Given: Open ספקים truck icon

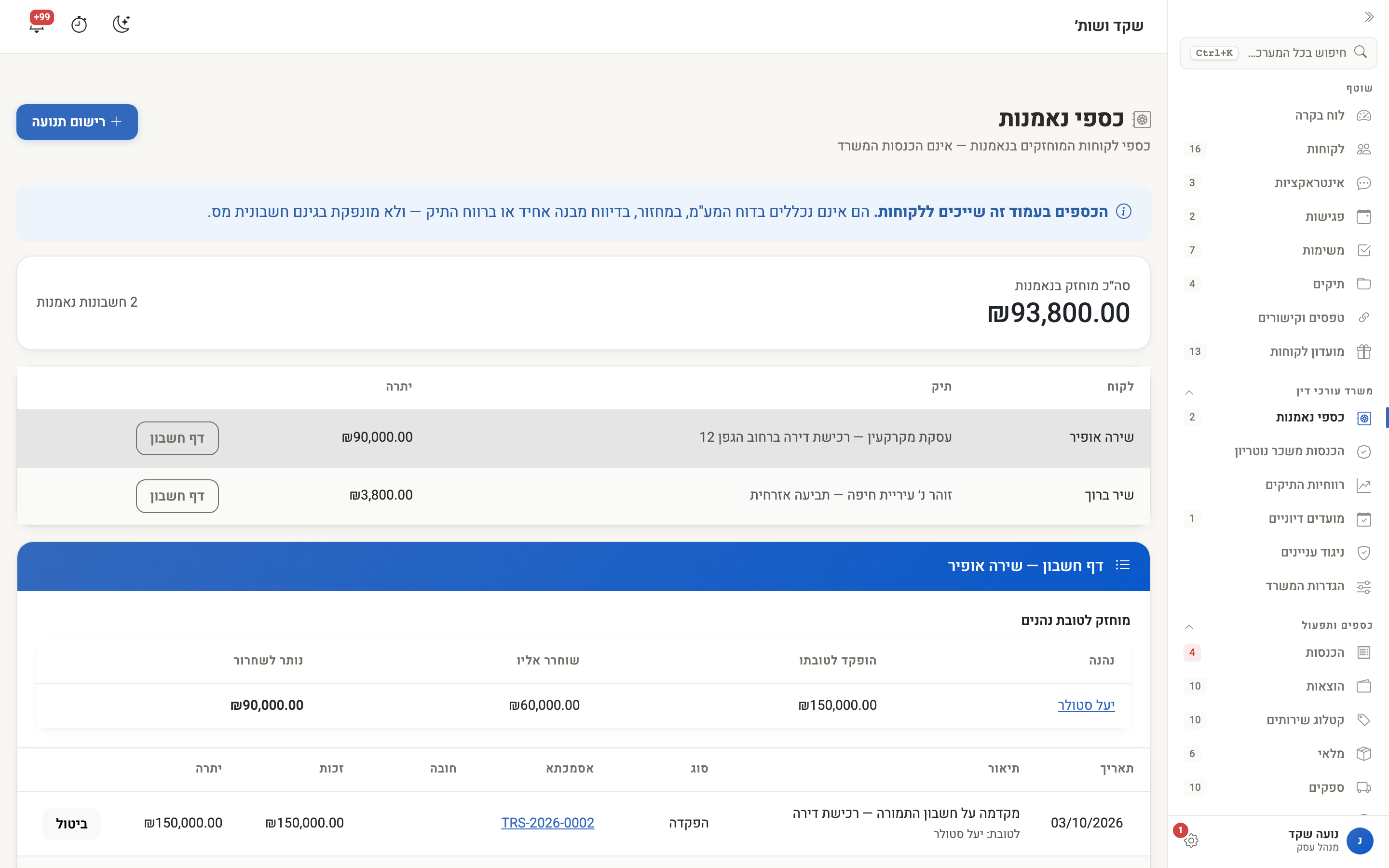Looking at the screenshot, I should point(1364,787).
